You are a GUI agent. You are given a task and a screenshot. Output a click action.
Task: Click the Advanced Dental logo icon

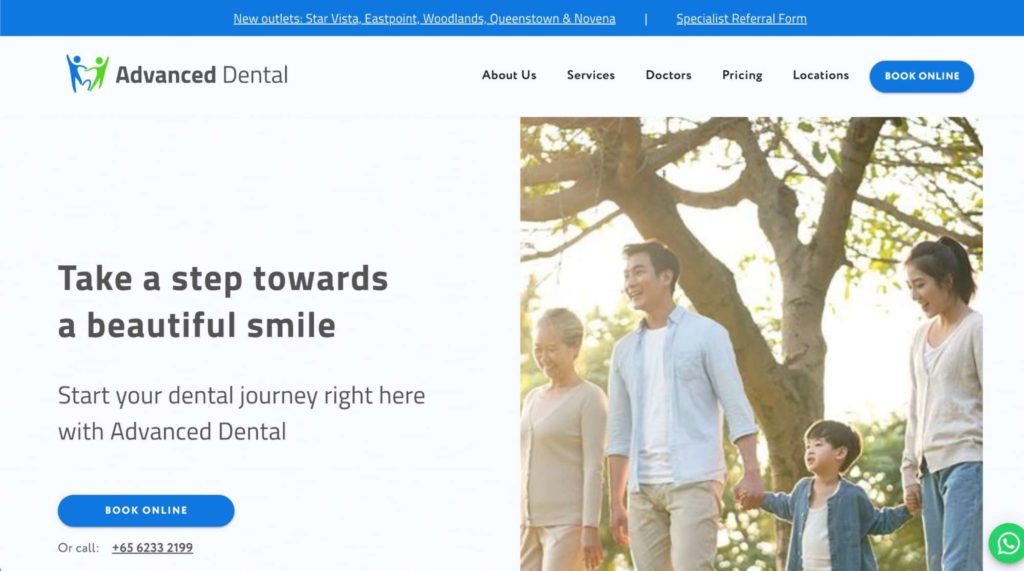click(x=88, y=73)
